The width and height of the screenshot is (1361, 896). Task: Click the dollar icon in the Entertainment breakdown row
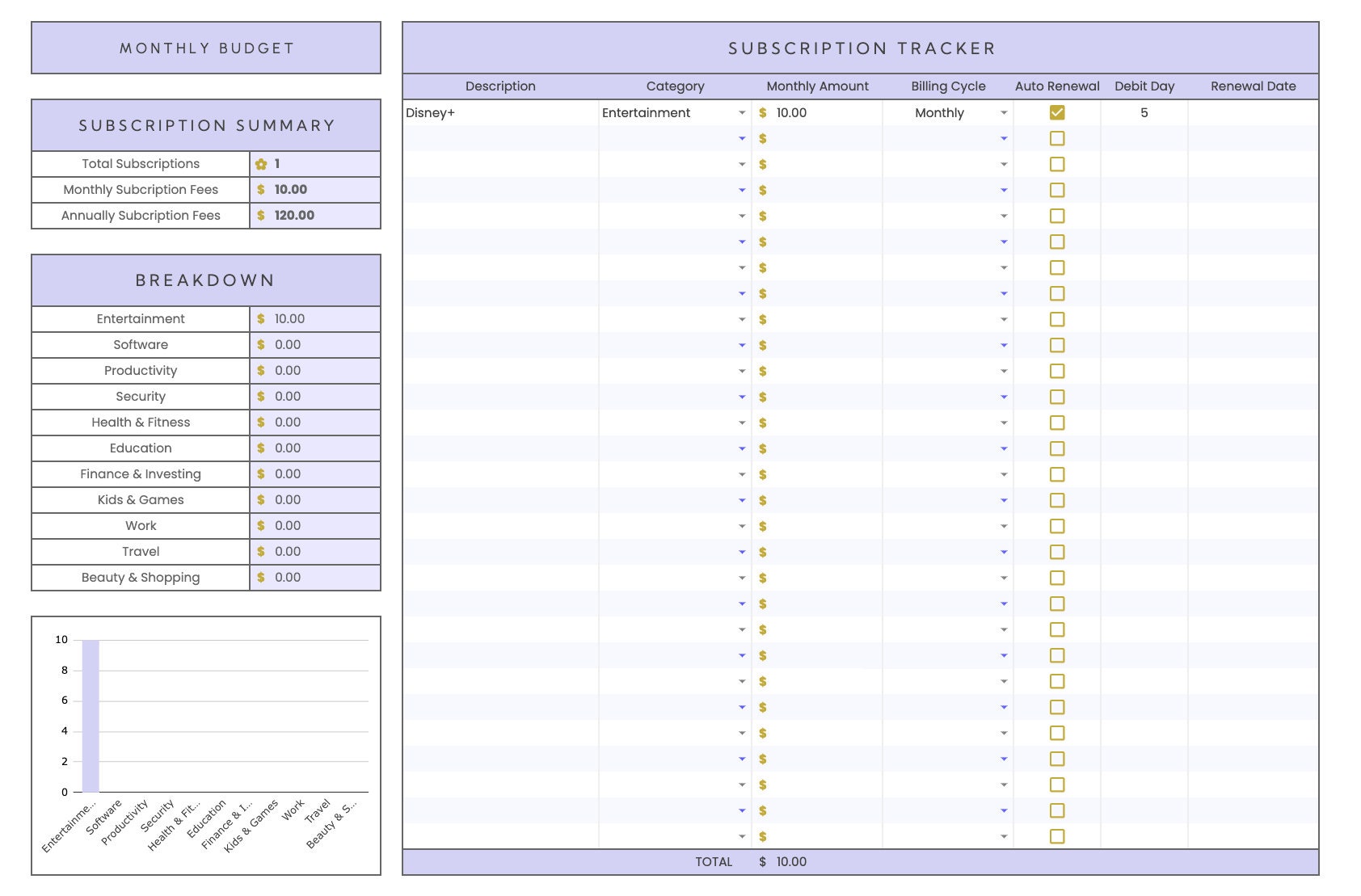pyautogui.click(x=260, y=318)
